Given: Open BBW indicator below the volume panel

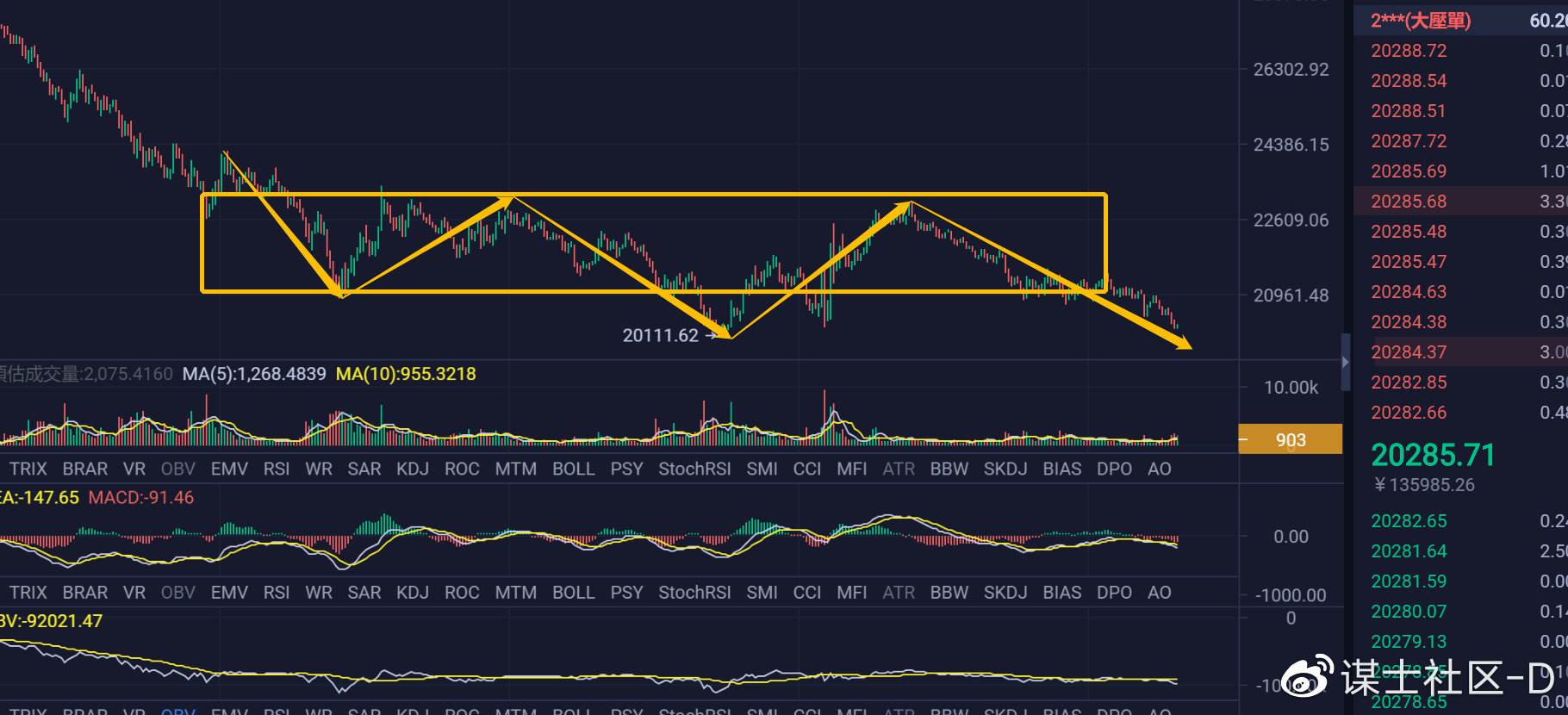Looking at the screenshot, I should pos(949,469).
